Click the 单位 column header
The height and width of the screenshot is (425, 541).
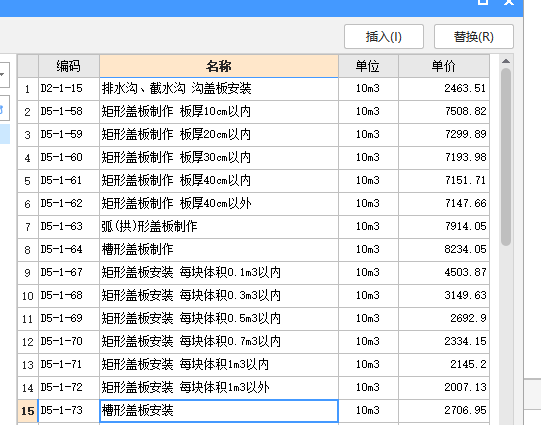click(368, 66)
